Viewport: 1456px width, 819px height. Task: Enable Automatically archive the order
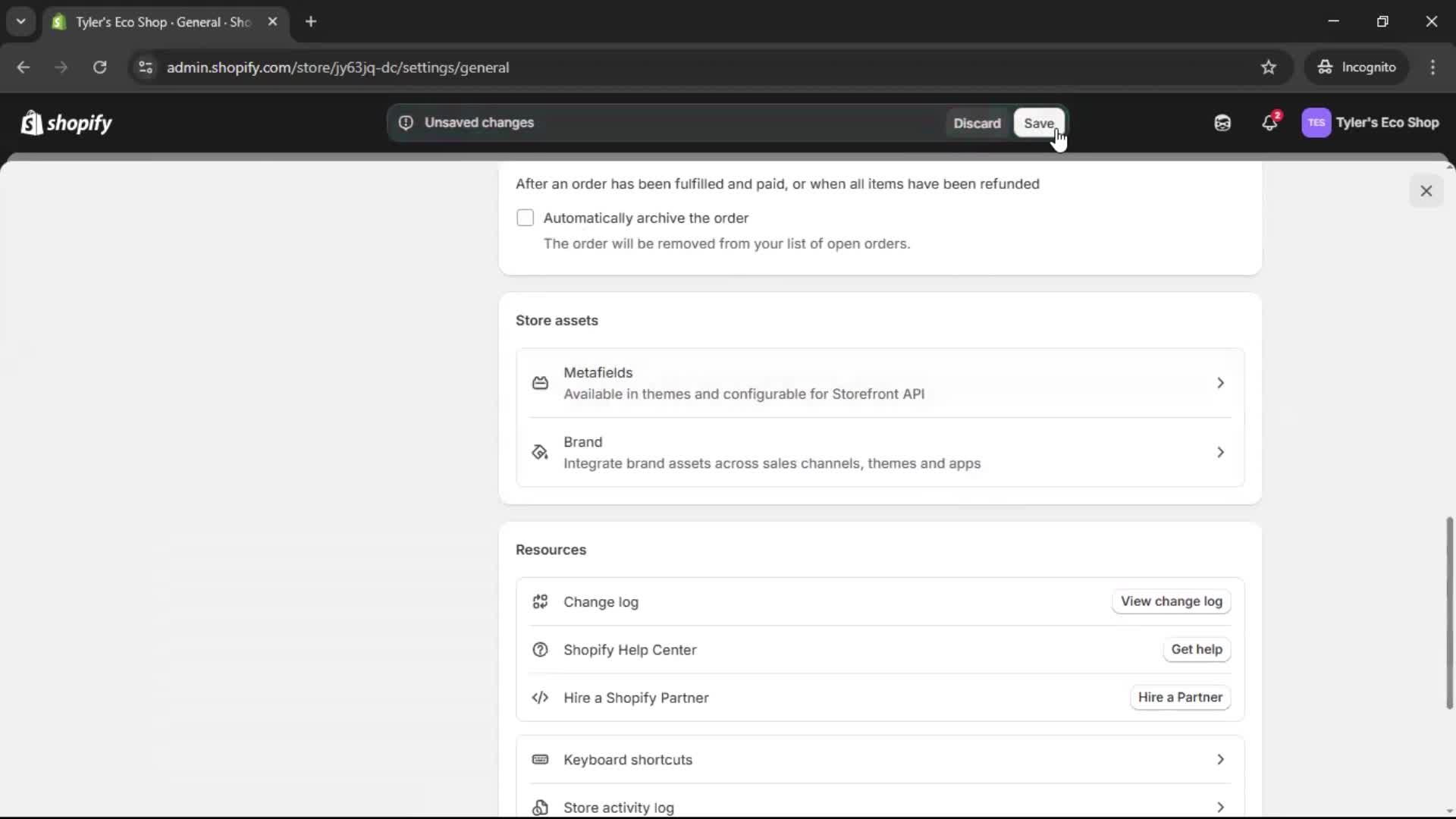tap(526, 218)
